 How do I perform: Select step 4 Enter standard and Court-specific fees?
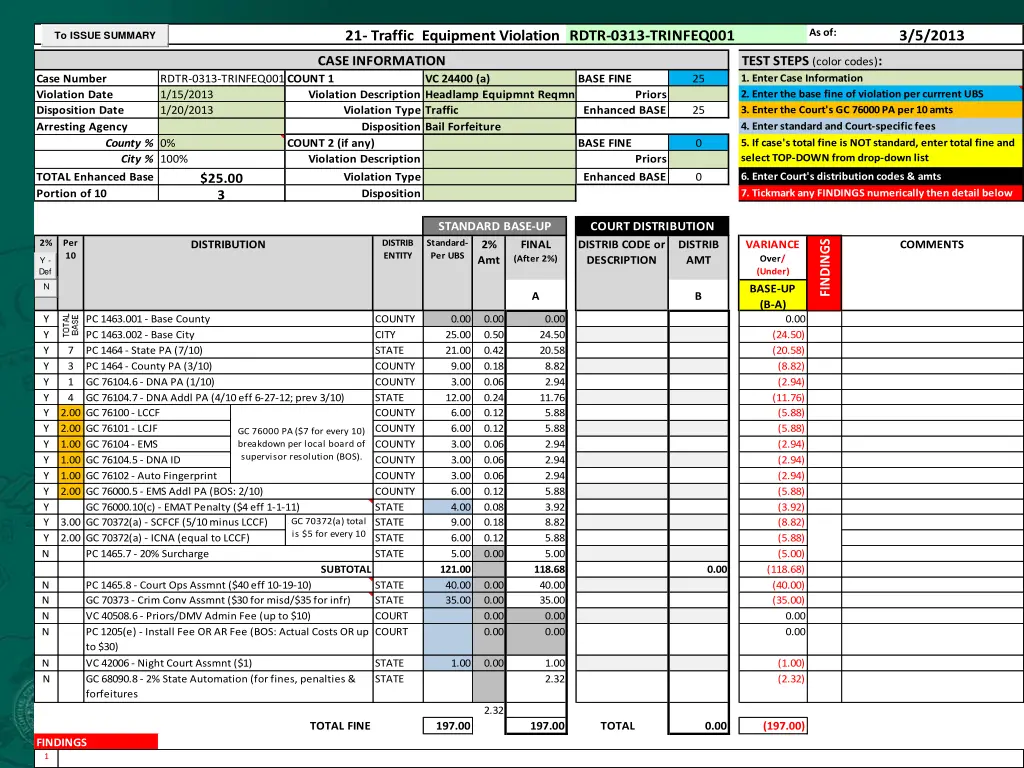[x=880, y=127]
